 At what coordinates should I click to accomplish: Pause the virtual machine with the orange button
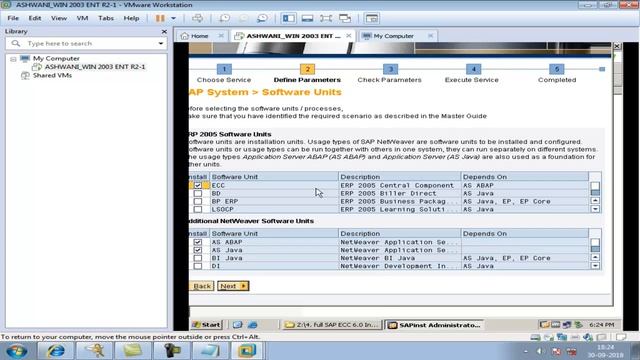tap(160, 18)
